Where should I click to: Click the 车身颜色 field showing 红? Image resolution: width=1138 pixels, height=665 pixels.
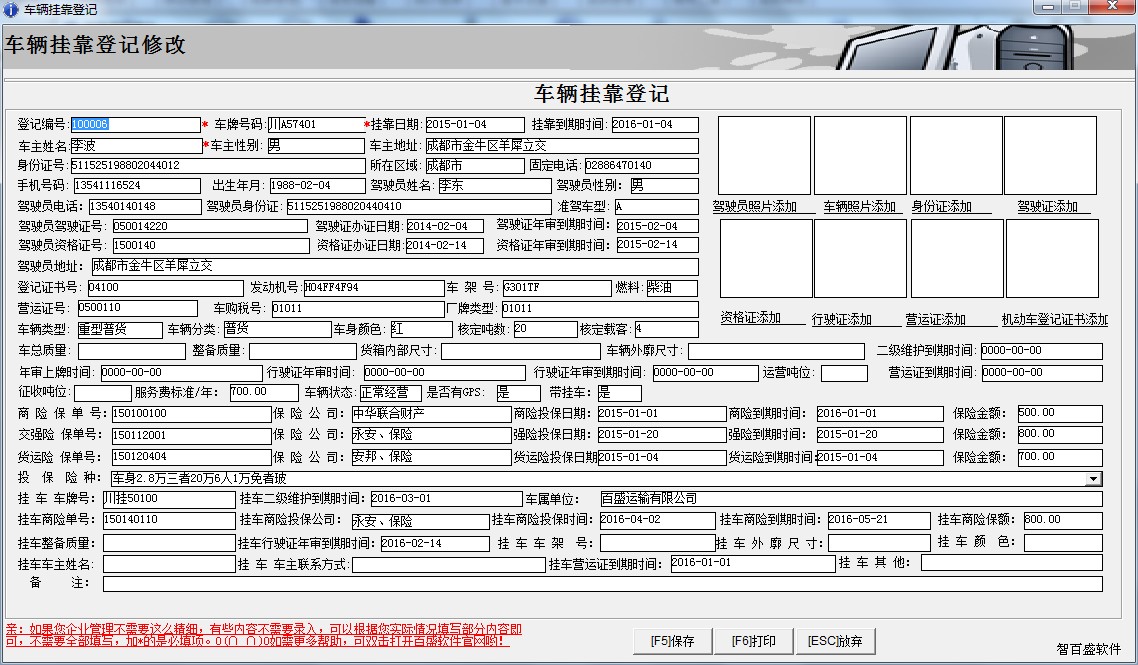421,330
